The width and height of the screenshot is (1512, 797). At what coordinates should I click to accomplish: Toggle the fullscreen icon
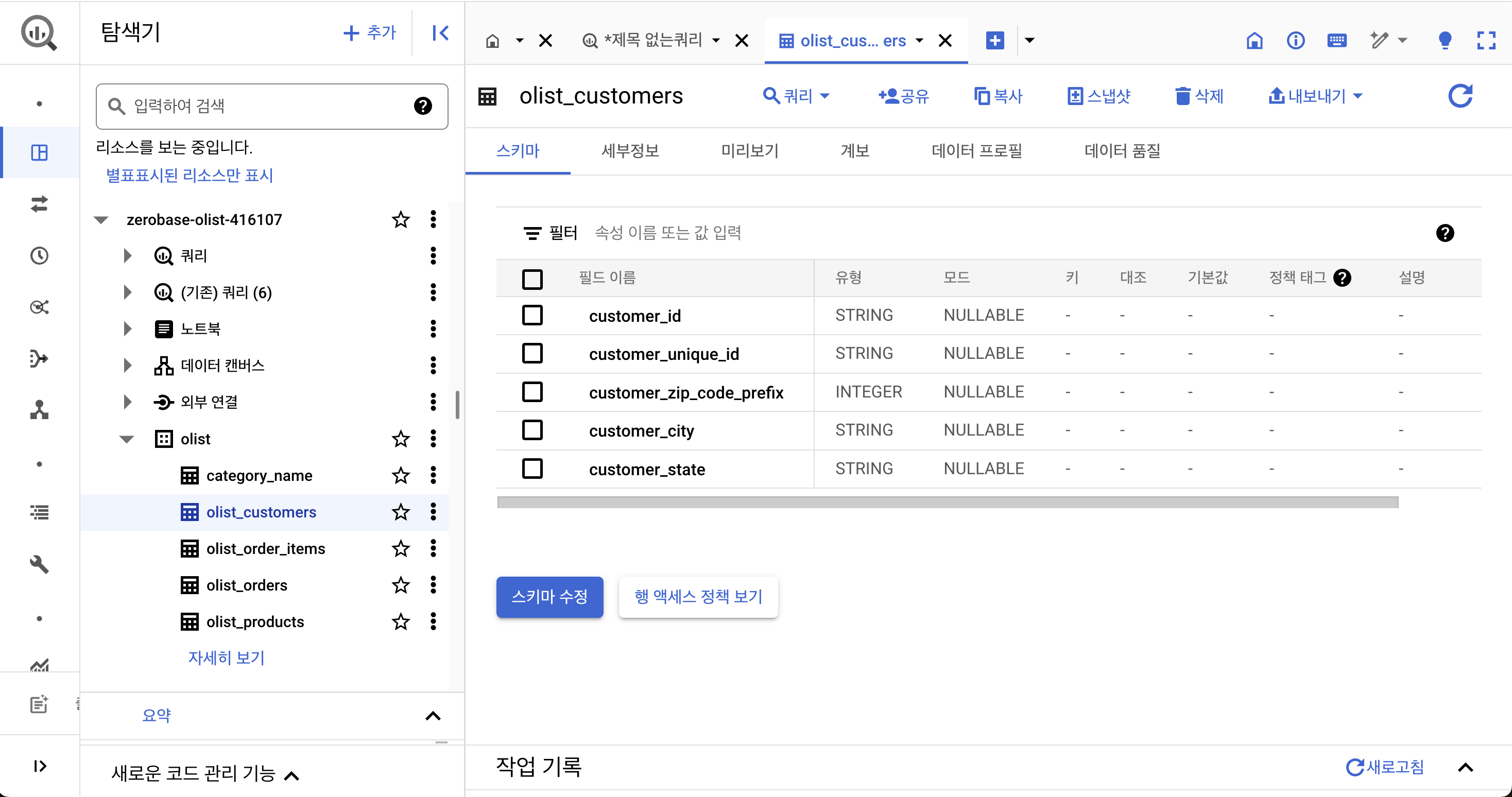[x=1486, y=41]
